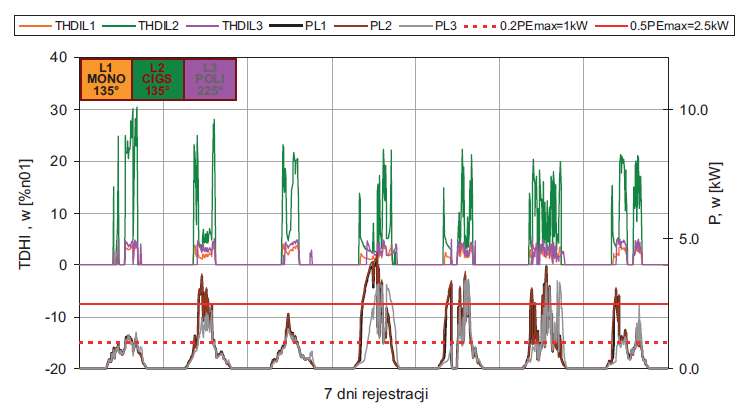Click the dotted red 1kW threshold line
This screenshot has height=414, width=744.
374,342
